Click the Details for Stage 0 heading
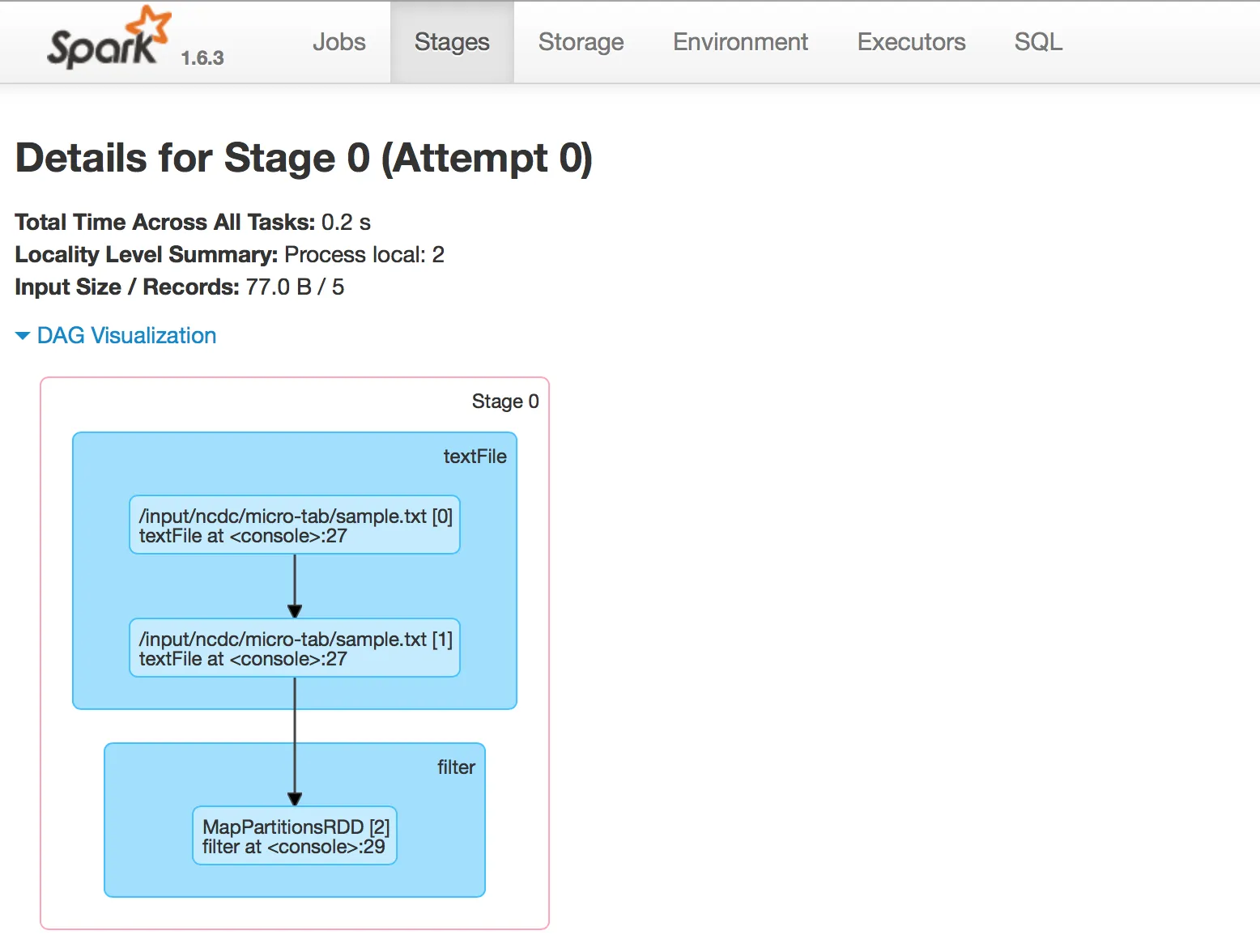Screen dimensions: 1260x952 304,158
